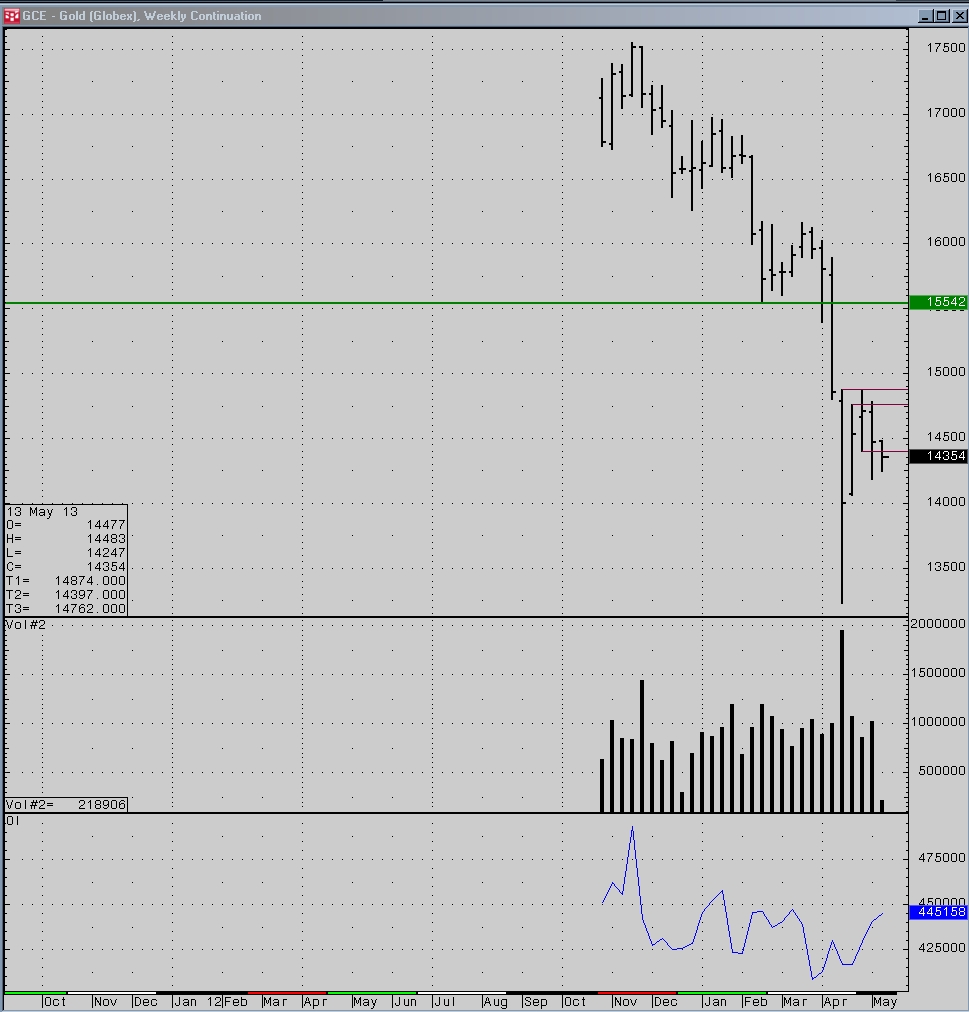Click the C= 14354 close value

coord(66,567)
